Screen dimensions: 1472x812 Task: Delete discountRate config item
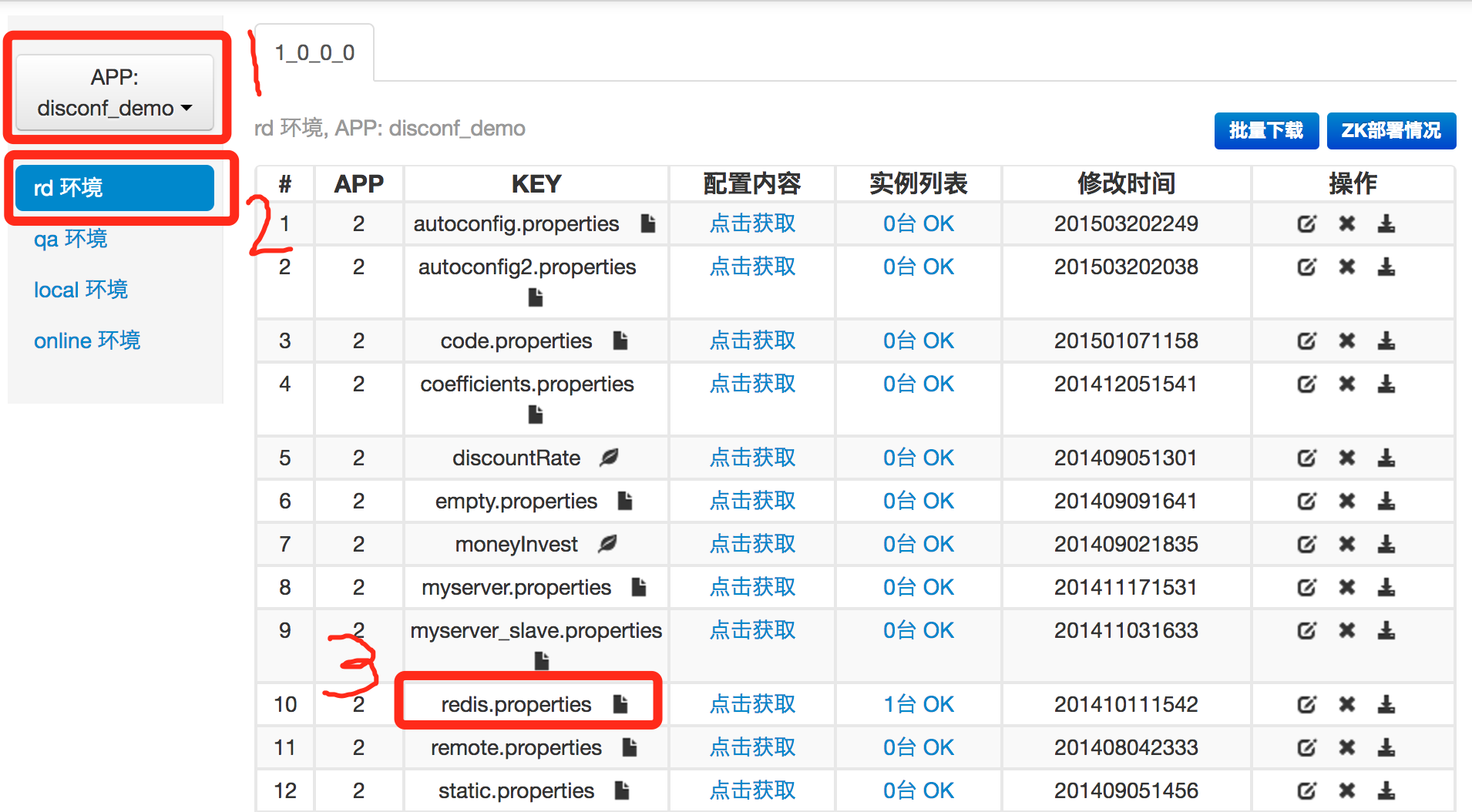tap(1346, 458)
